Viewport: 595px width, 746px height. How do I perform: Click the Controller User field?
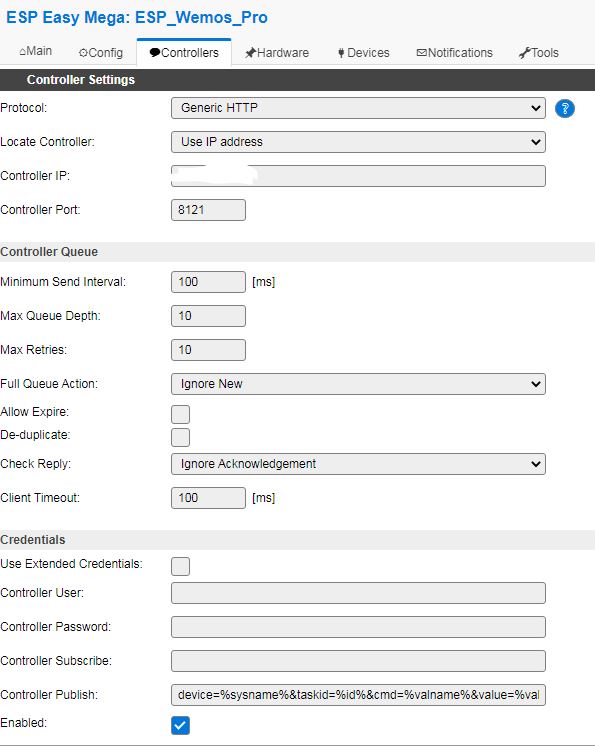[x=358, y=593]
